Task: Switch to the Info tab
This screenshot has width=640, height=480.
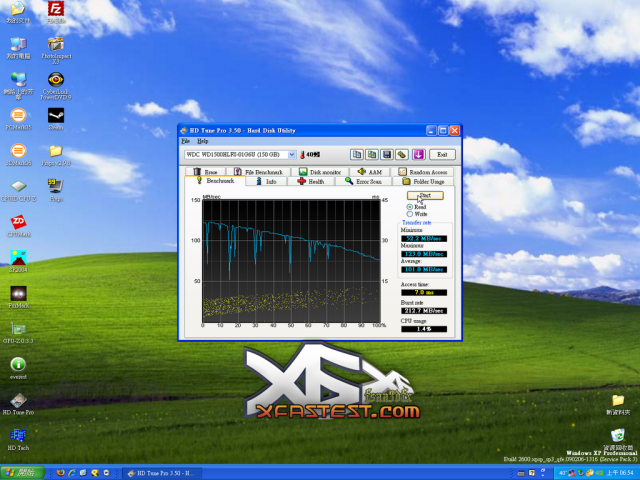Action: tap(266, 181)
